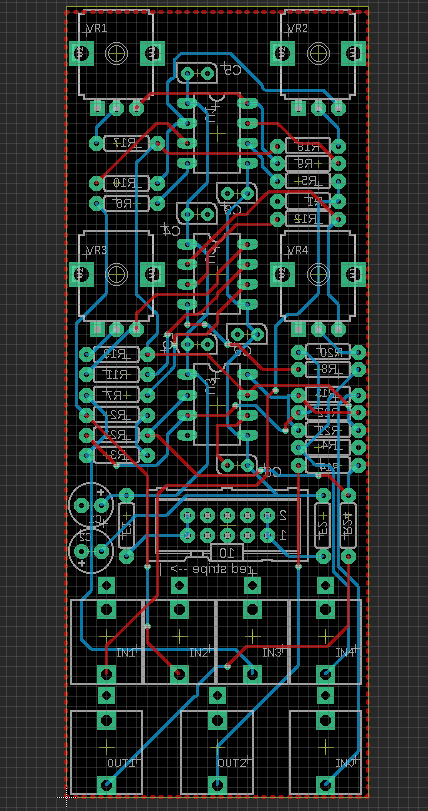
Task: Select the VR4 potentiometer label
Action: click(299, 251)
